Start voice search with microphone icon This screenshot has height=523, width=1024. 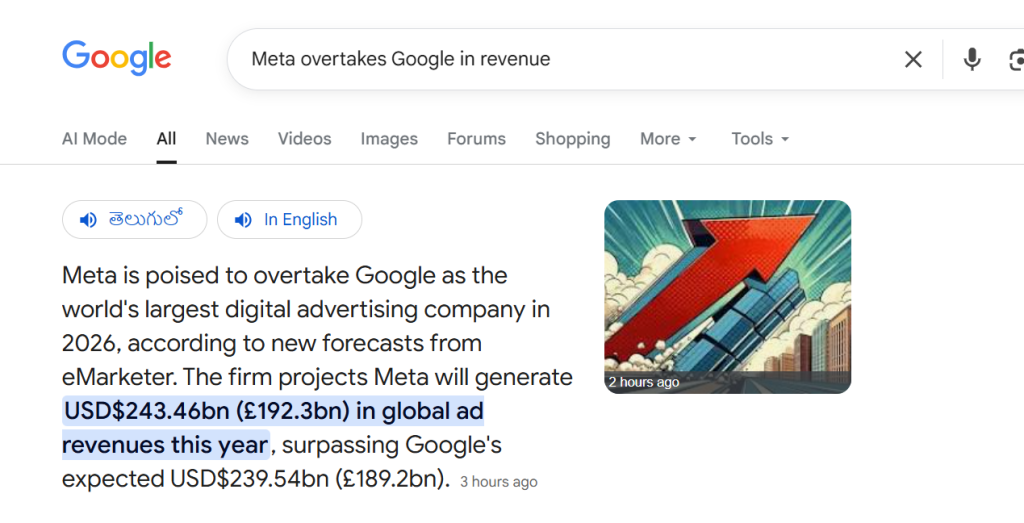[971, 59]
